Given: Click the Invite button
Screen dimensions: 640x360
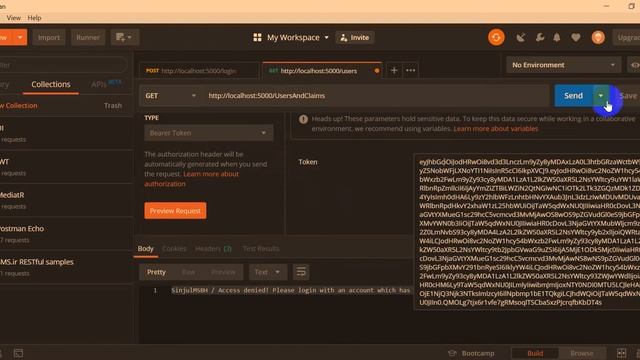Looking at the screenshot, I should [x=355, y=38].
